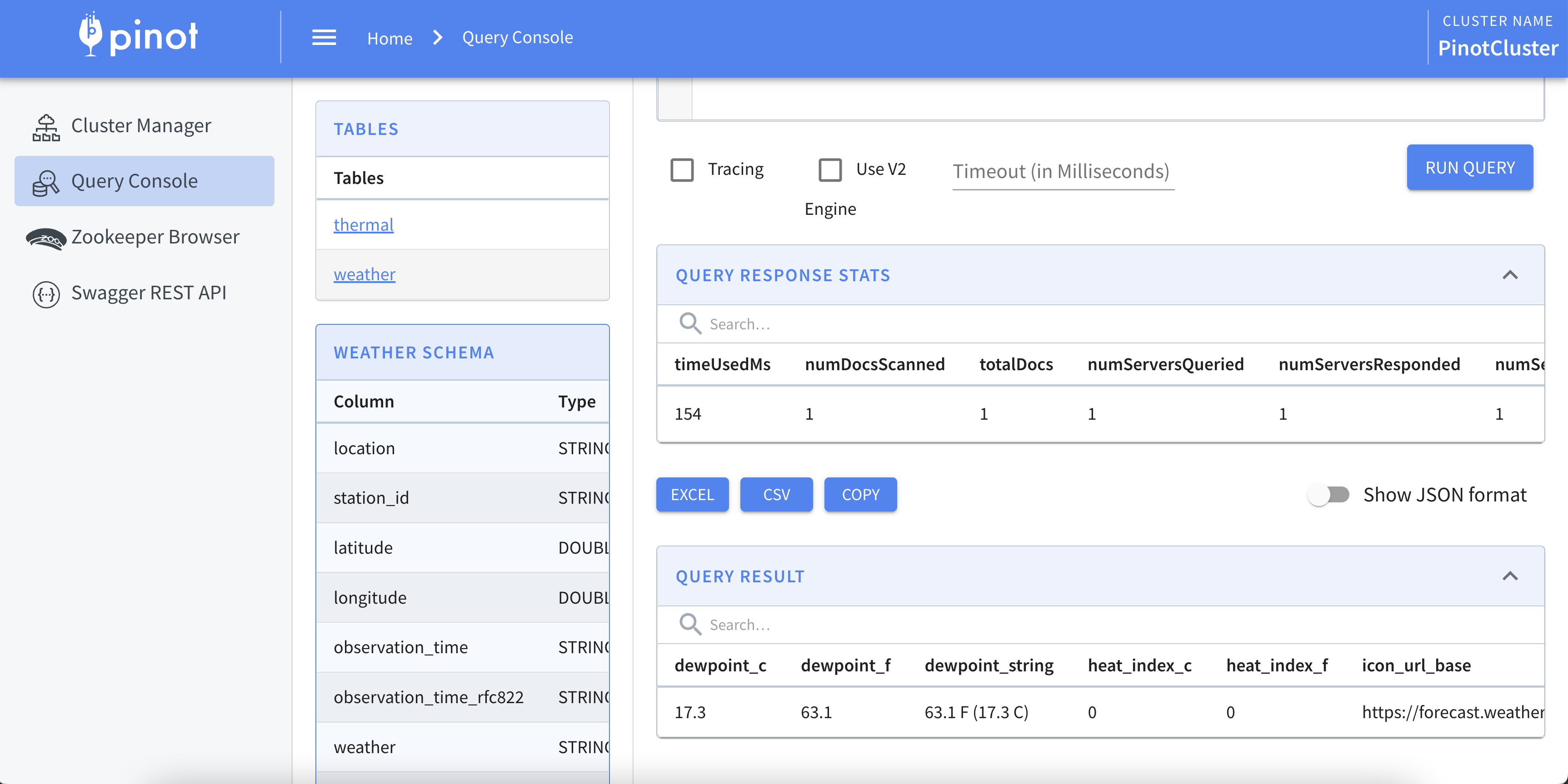This screenshot has width=1568, height=784.
Task: Toggle Show JSON format switch
Action: tap(1328, 495)
